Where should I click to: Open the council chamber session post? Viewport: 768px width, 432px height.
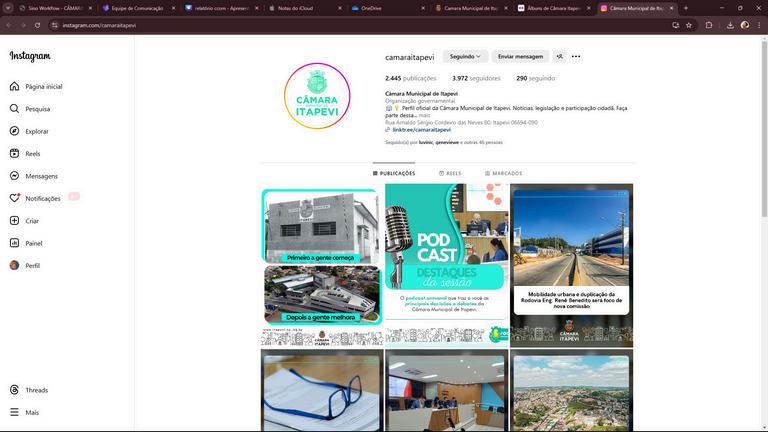point(447,390)
